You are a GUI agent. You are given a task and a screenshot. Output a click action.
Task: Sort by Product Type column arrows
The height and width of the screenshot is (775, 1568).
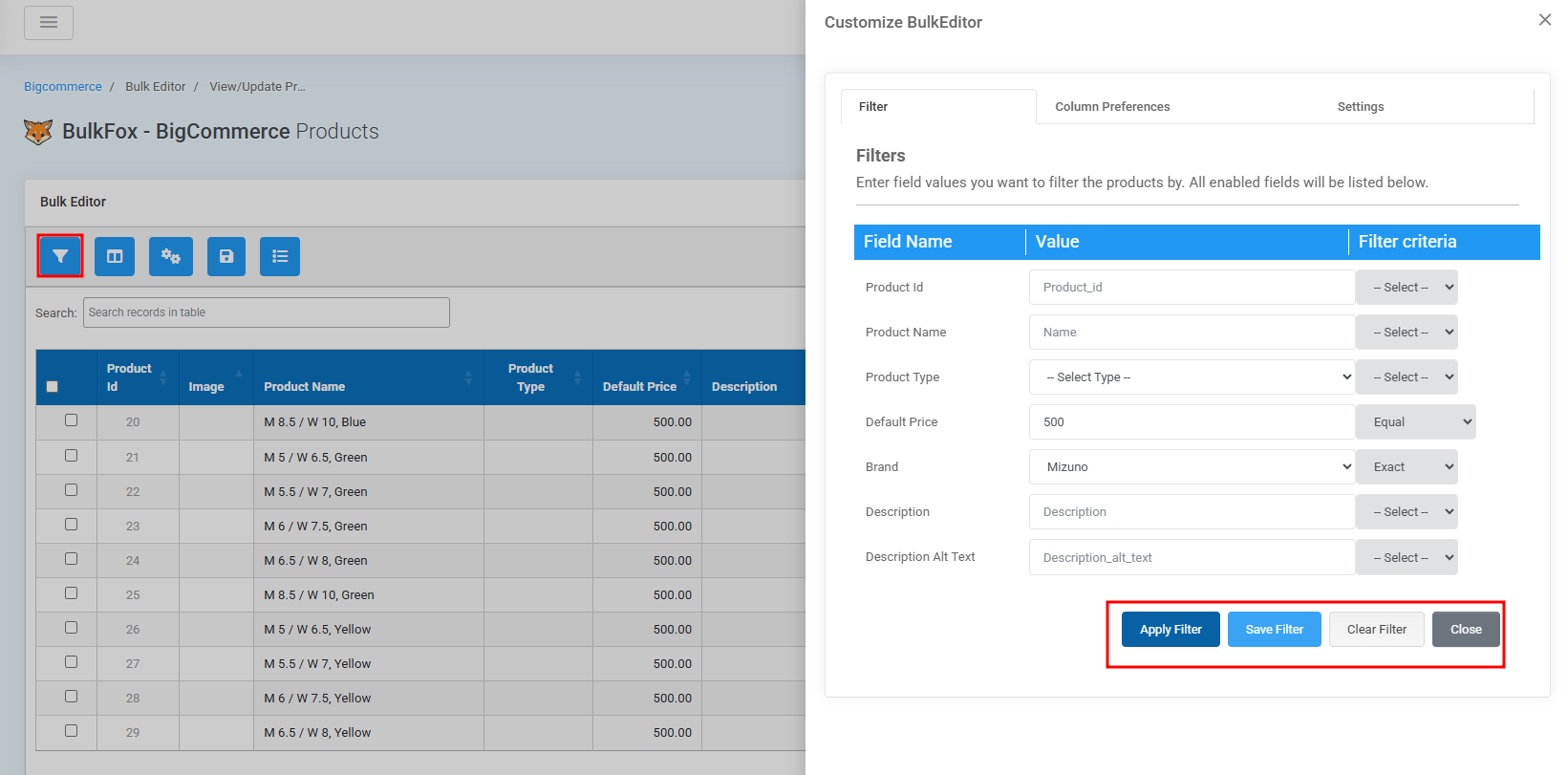[x=577, y=377]
